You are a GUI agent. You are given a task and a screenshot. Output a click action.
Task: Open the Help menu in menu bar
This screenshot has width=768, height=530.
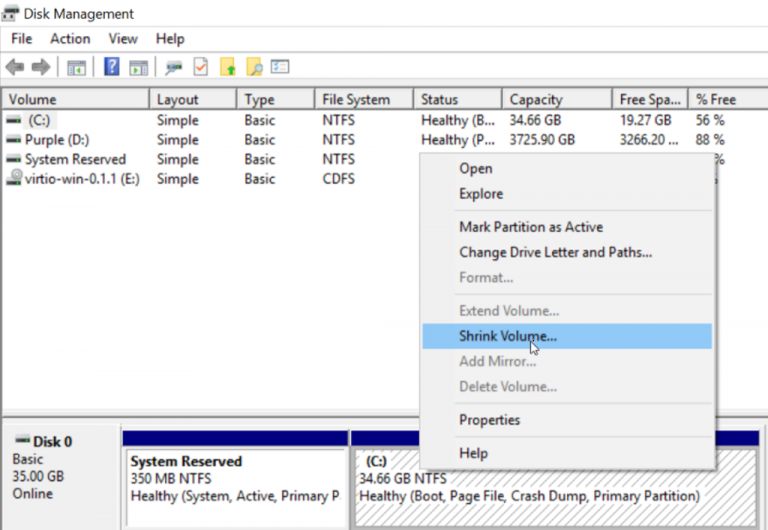pos(170,39)
